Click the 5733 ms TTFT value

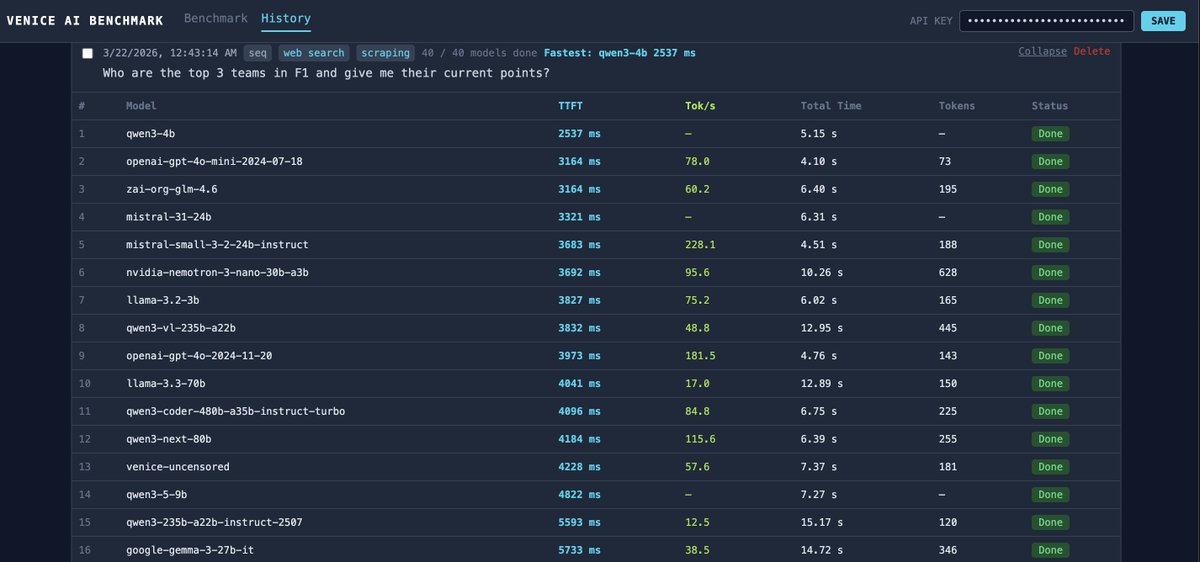(x=580, y=550)
